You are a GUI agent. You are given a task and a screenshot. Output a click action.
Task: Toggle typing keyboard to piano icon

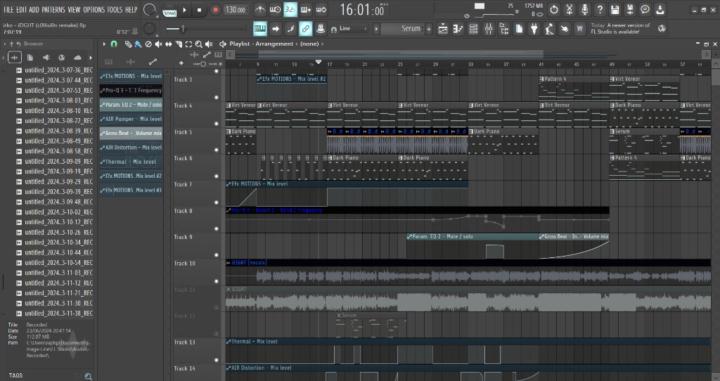point(260,29)
